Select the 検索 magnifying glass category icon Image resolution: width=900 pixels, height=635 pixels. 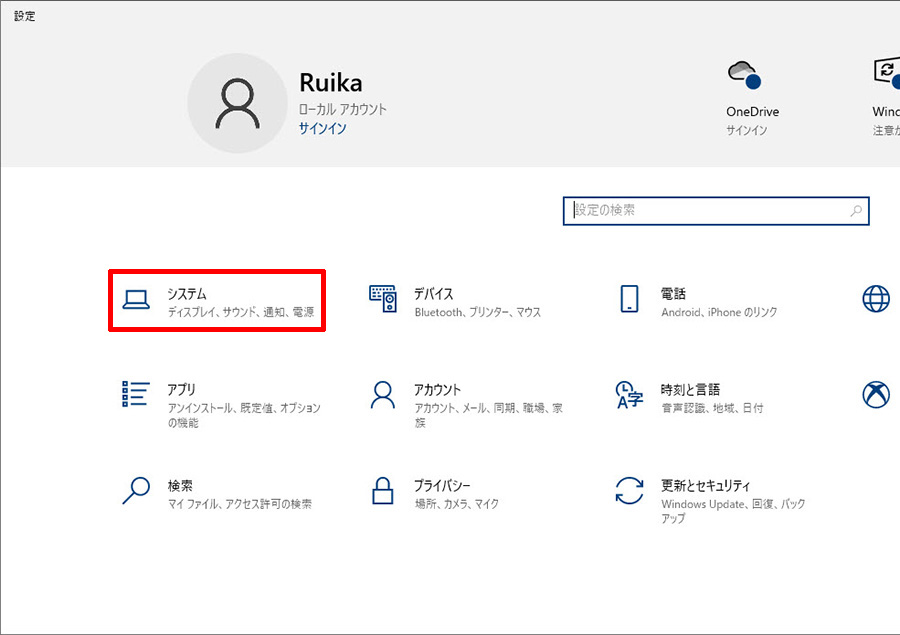[135, 490]
